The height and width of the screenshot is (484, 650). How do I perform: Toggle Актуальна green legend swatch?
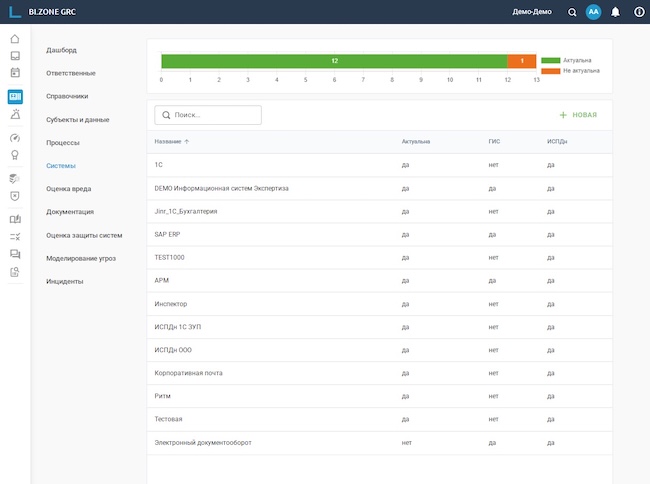(551, 60)
